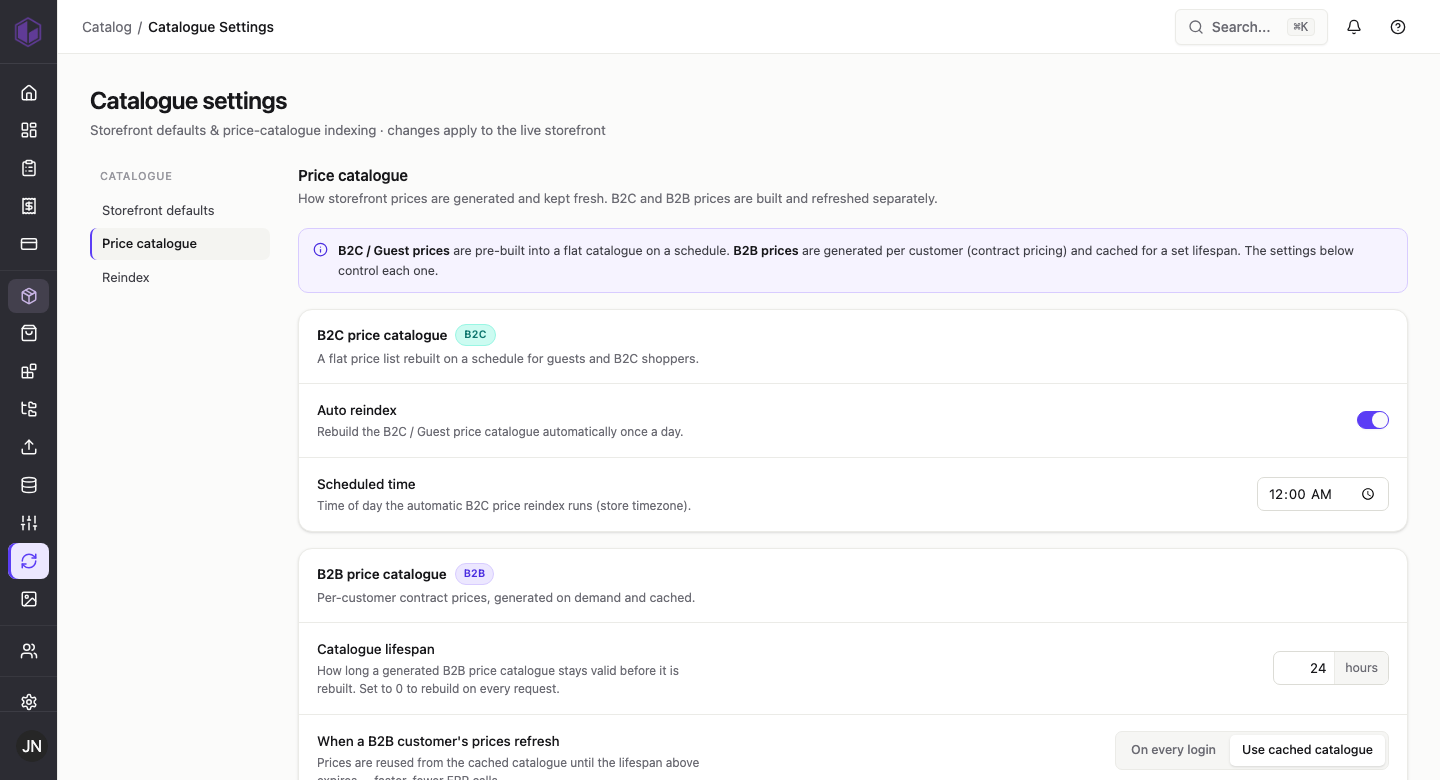Open the highlighted refresh sync icon
Image resolution: width=1440 pixels, height=780 pixels.
29,561
